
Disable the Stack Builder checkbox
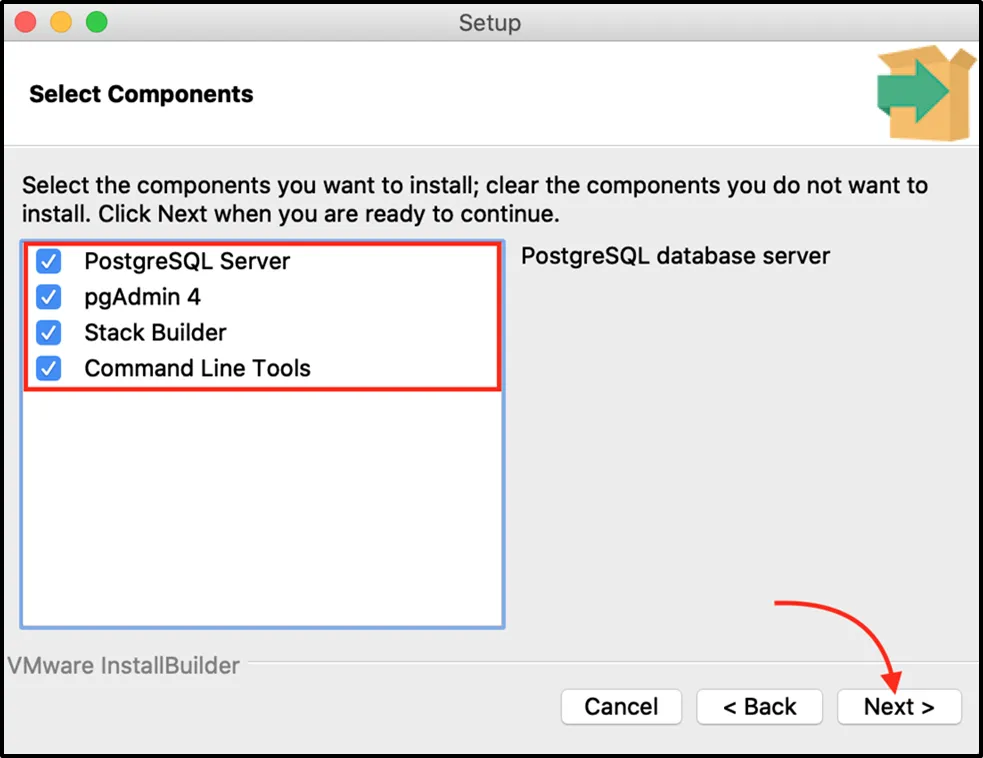coord(49,333)
